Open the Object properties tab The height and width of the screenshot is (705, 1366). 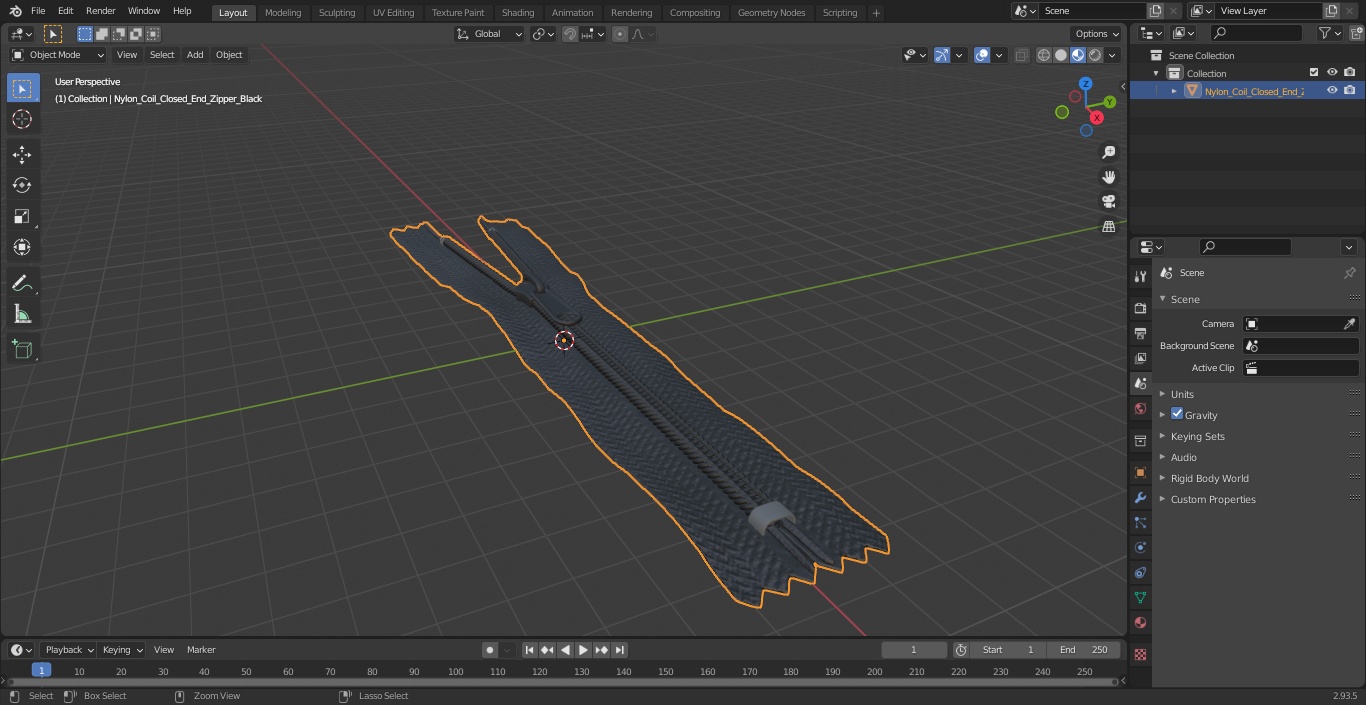(x=1140, y=472)
